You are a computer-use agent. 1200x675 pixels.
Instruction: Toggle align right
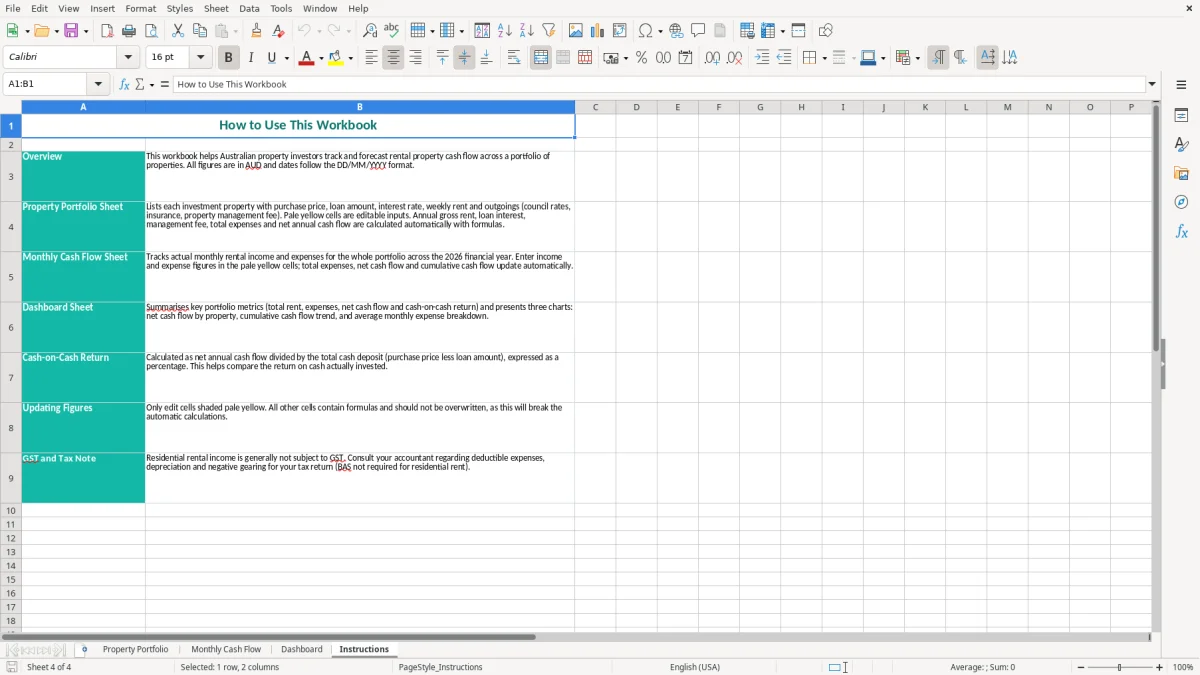tap(415, 58)
